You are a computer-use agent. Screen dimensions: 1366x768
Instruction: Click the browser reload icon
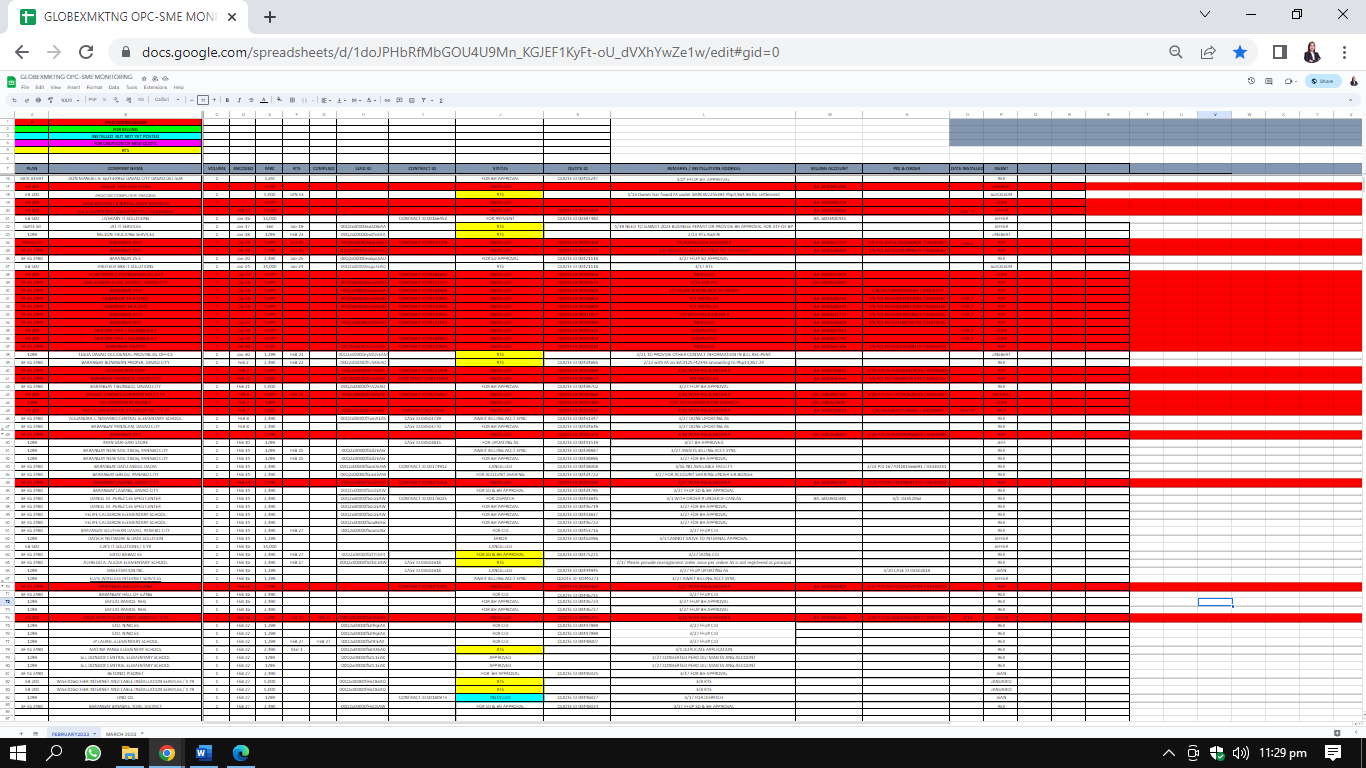(86, 52)
